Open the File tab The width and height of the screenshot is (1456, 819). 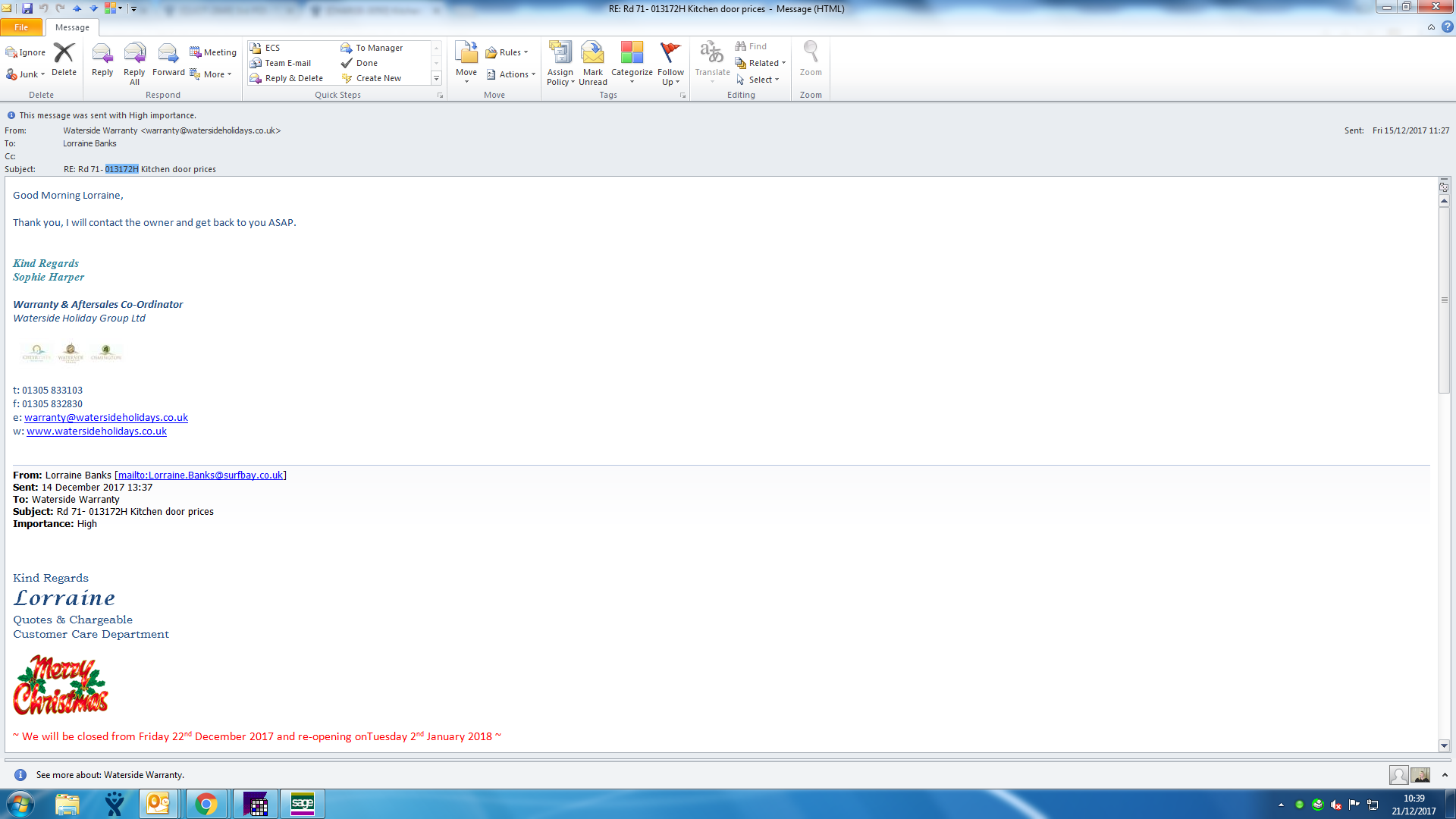21,27
